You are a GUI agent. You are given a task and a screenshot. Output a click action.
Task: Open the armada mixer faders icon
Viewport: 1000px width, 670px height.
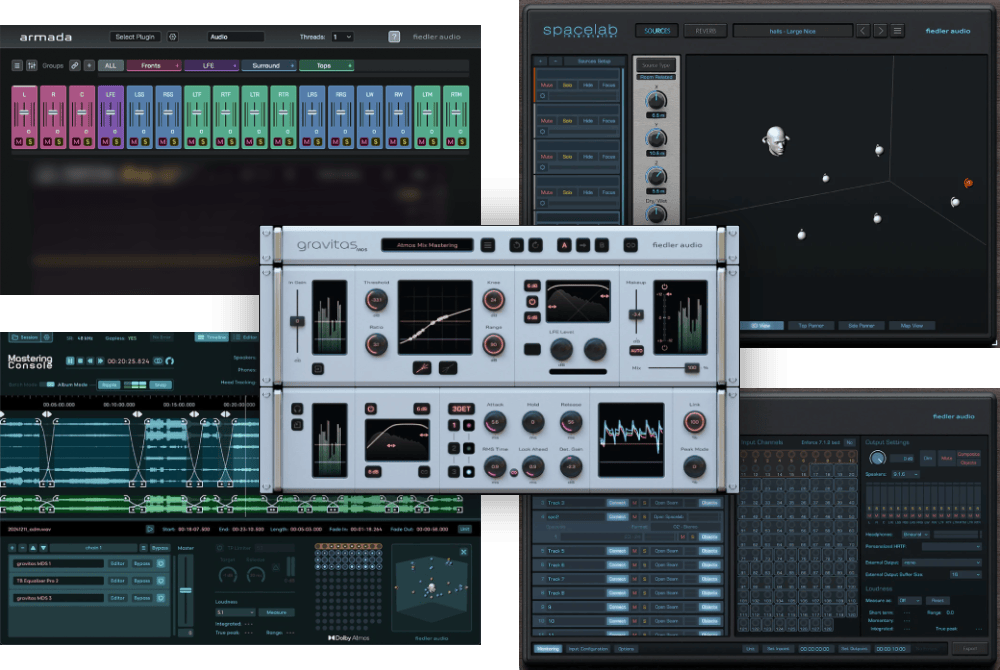click(31, 66)
